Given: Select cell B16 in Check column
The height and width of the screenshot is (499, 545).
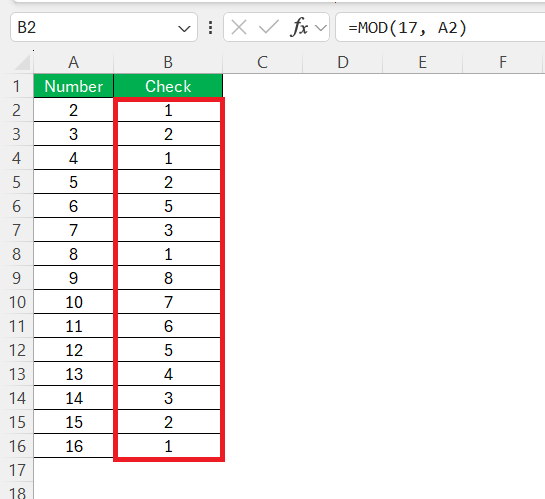Looking at the screenshot, I should coord(168,446).
